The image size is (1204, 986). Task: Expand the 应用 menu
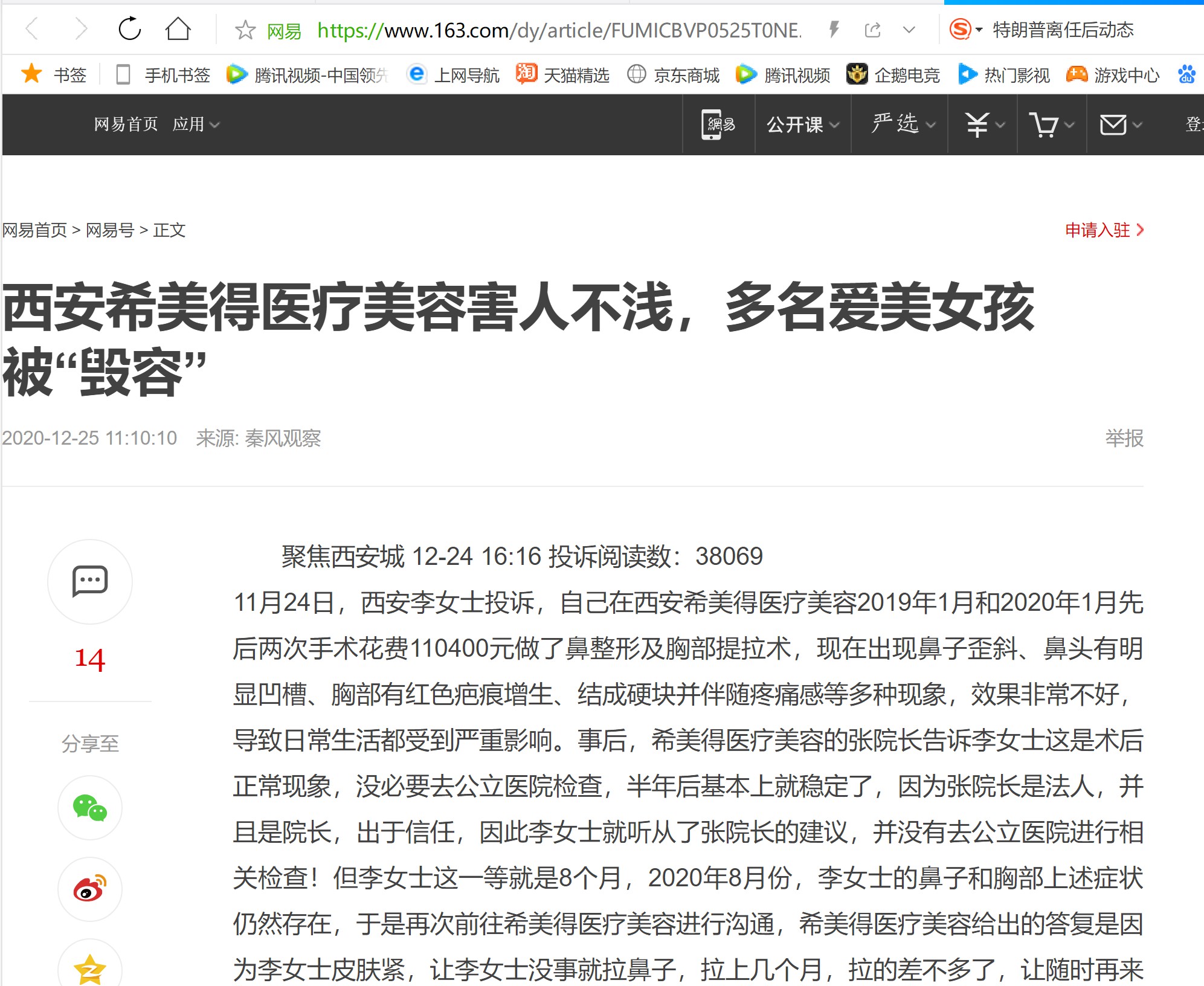tap(196, 124)
